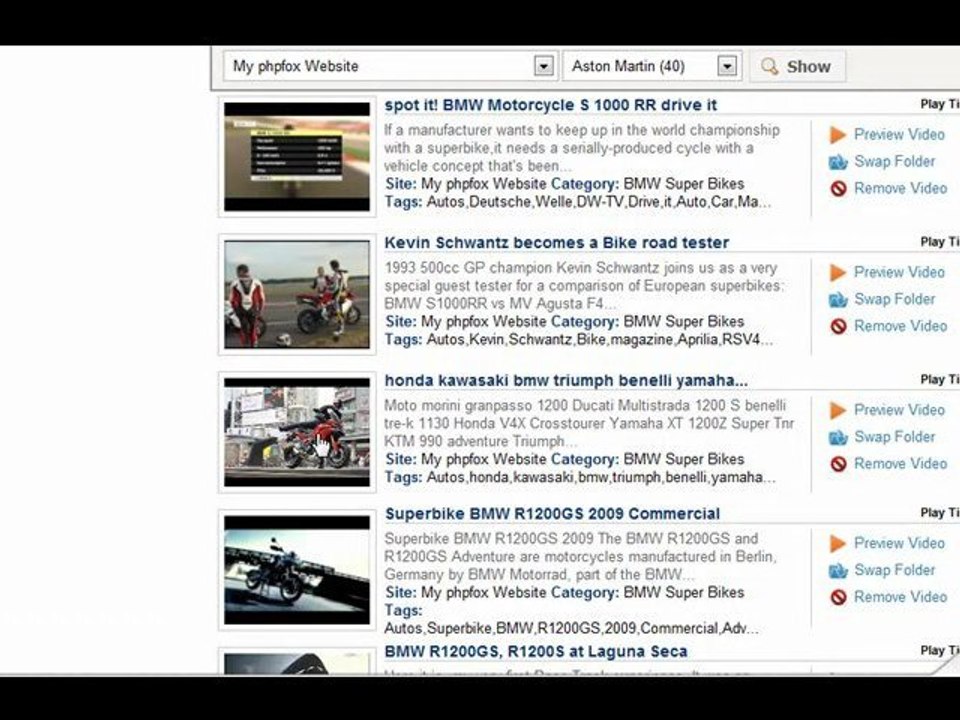Open the honda kawasaki bmw triumph benelli yamaha title
The height and width of the screenshot is (720, 960).
pyautogui.click(x=566, y=381)
